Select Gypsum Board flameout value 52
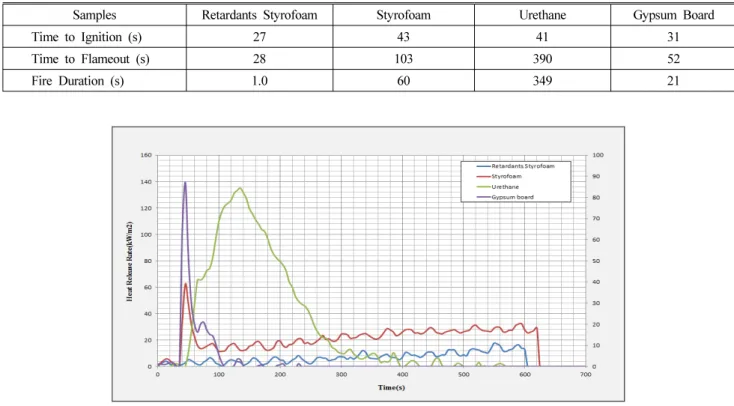The image size is (734, 406). tap(673, 59)
